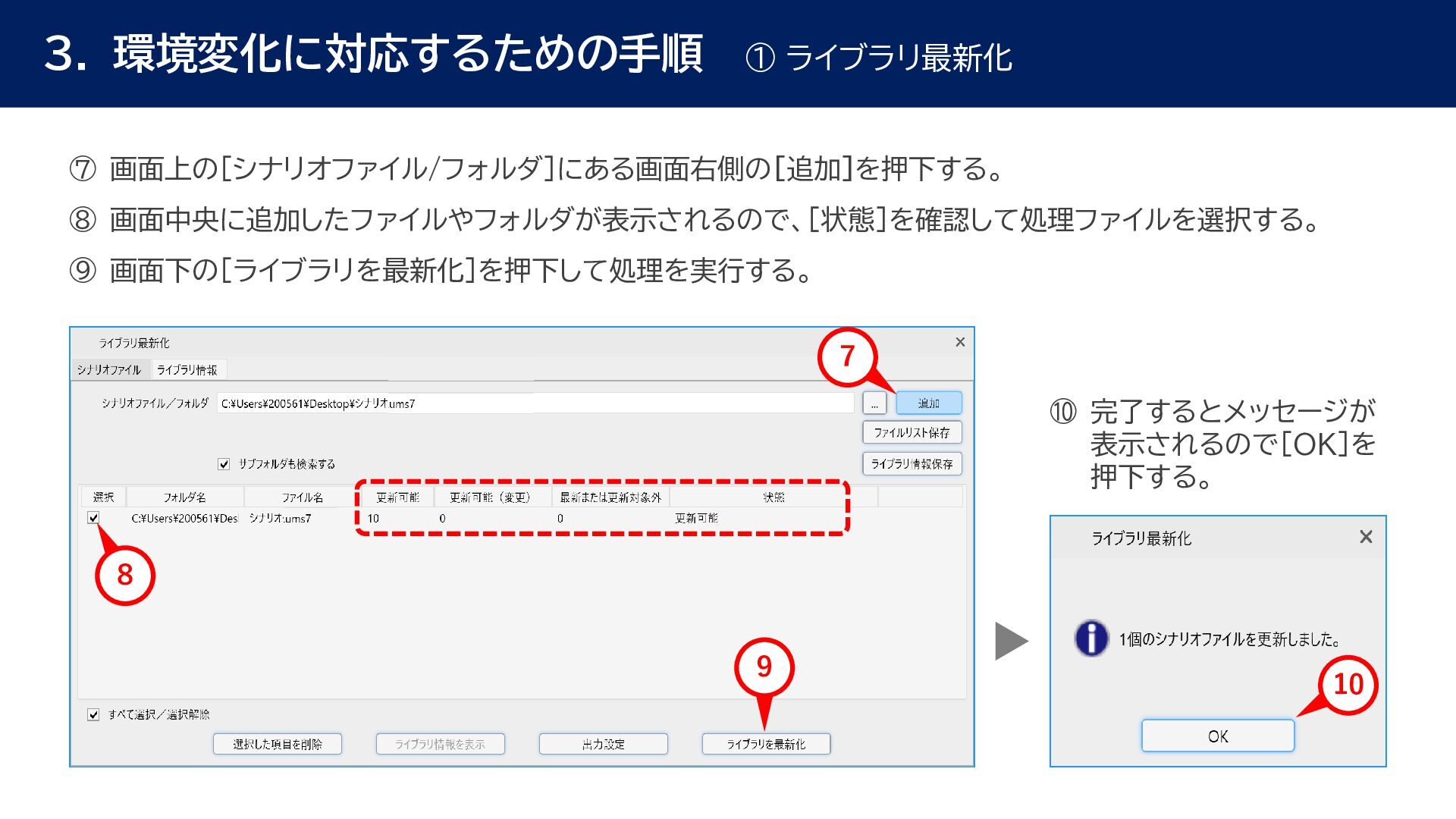
Task: Click the red circle number 8 marker
Action: tap(125, 575)
